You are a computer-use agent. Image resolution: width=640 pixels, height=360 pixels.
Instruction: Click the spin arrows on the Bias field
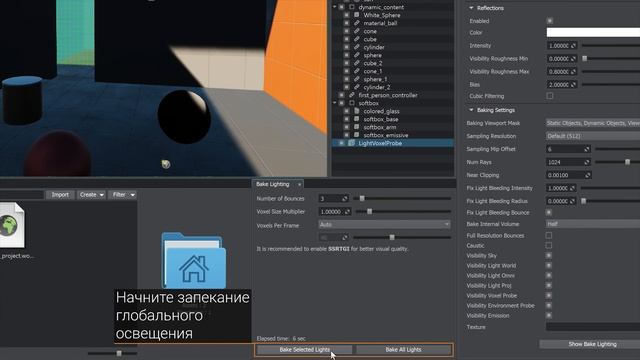[573, 84]
